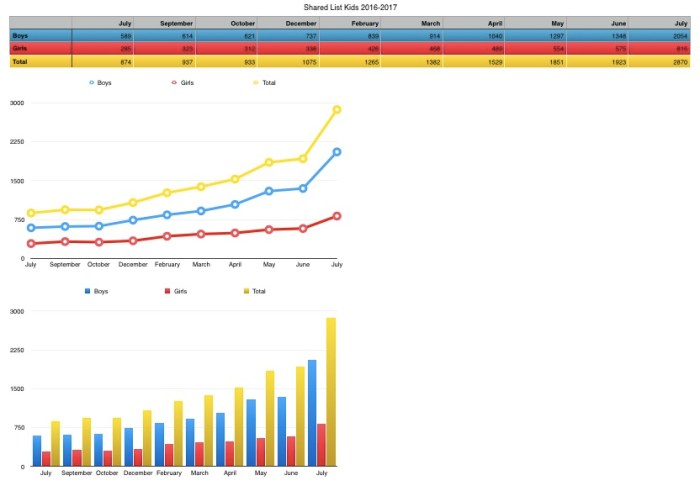Click the yellow Total square in bar chart legend
Screen dimensions: 700x486
pos(247,291)
